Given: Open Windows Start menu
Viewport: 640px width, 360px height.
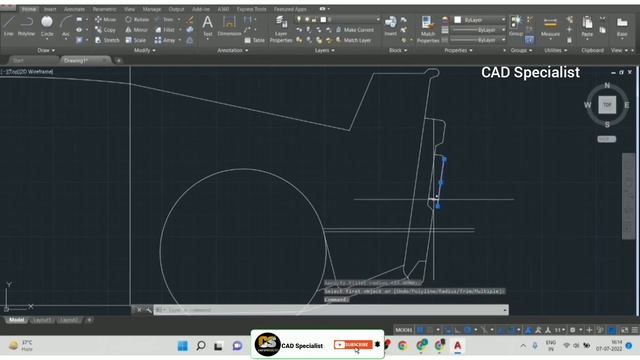Looking at the screenshot, I should coord(182,346).
